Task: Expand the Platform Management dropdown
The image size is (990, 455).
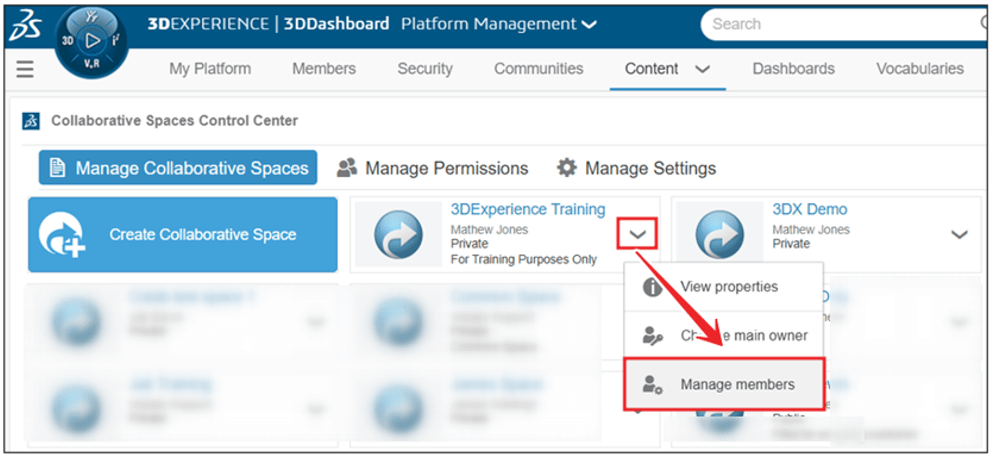Action: point(589,24)
